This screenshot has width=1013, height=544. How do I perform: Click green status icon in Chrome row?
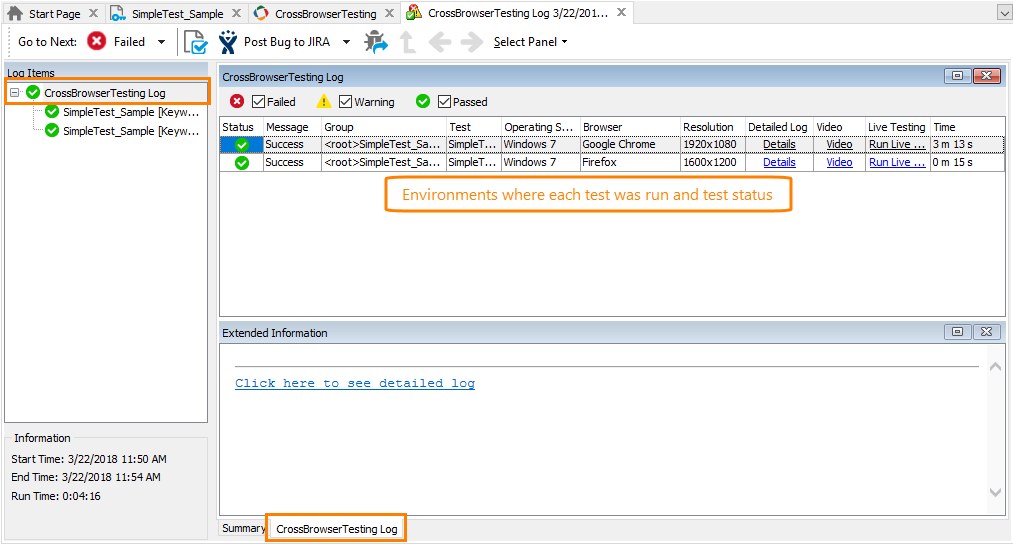click(242, 145)
